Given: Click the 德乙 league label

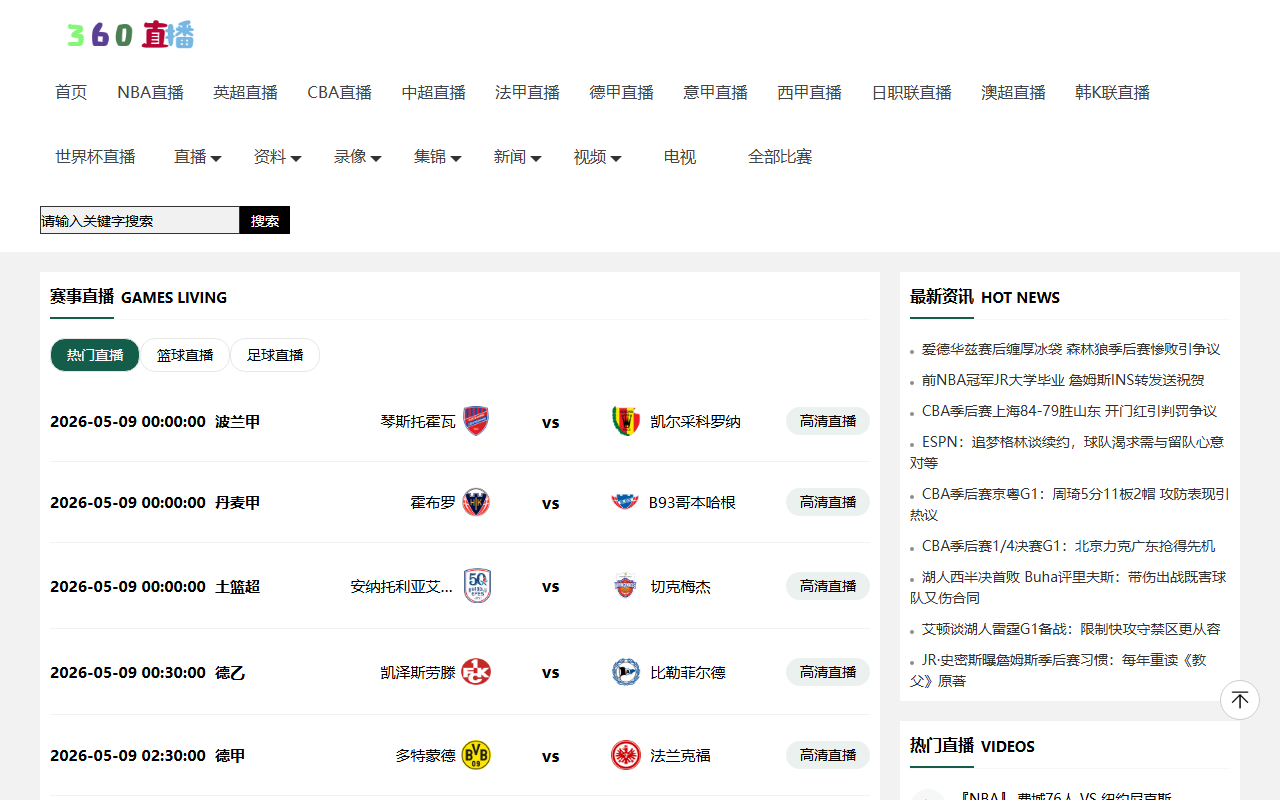Looking at the screenshot, I should [x=230, y=673].
